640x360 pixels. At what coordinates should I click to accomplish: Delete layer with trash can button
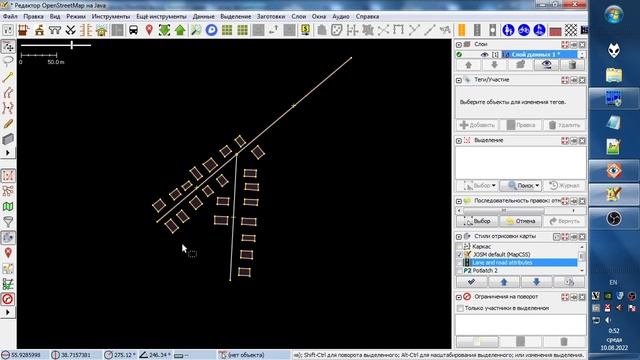point(572,65)
